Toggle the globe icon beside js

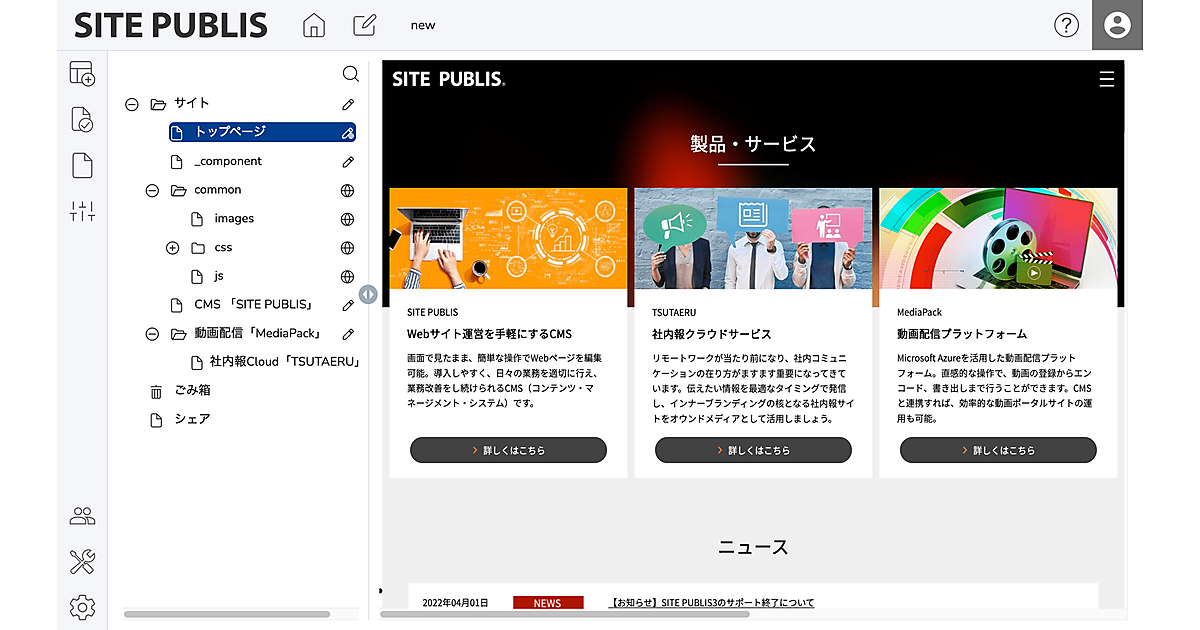(x=347, y=277)
